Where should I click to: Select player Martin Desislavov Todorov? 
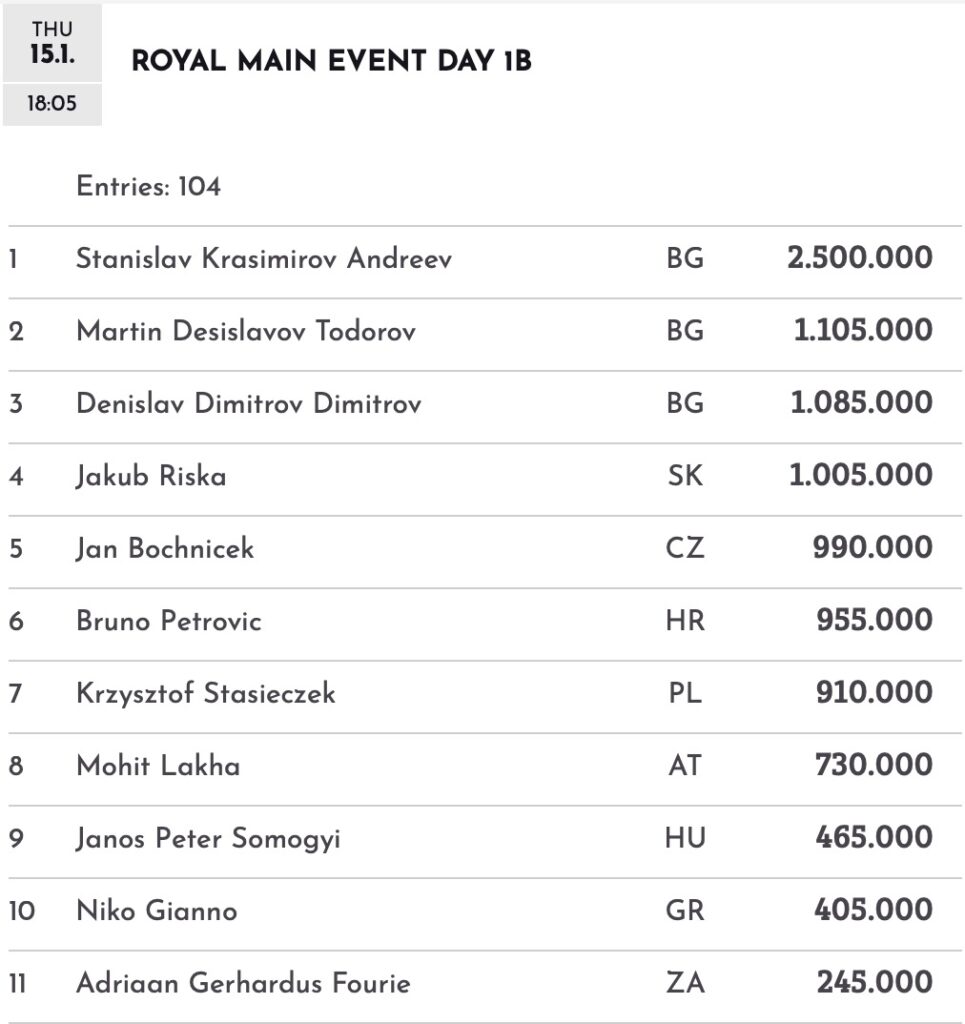(x=246, y=331)
